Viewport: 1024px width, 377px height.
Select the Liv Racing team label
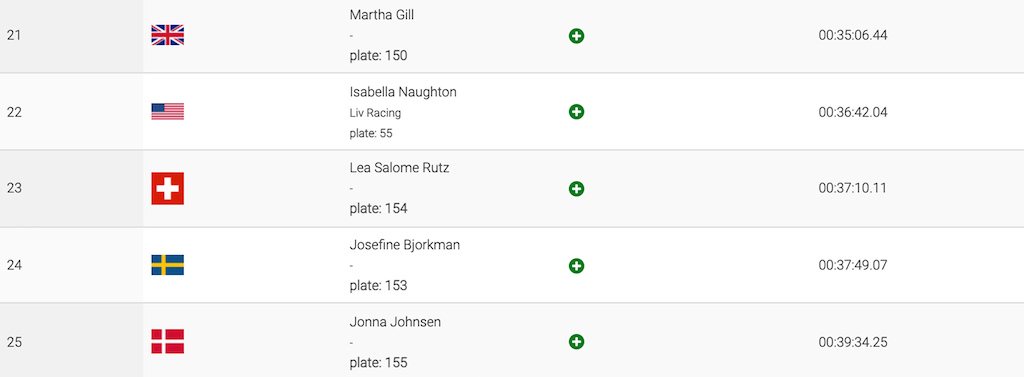(375, 113)
